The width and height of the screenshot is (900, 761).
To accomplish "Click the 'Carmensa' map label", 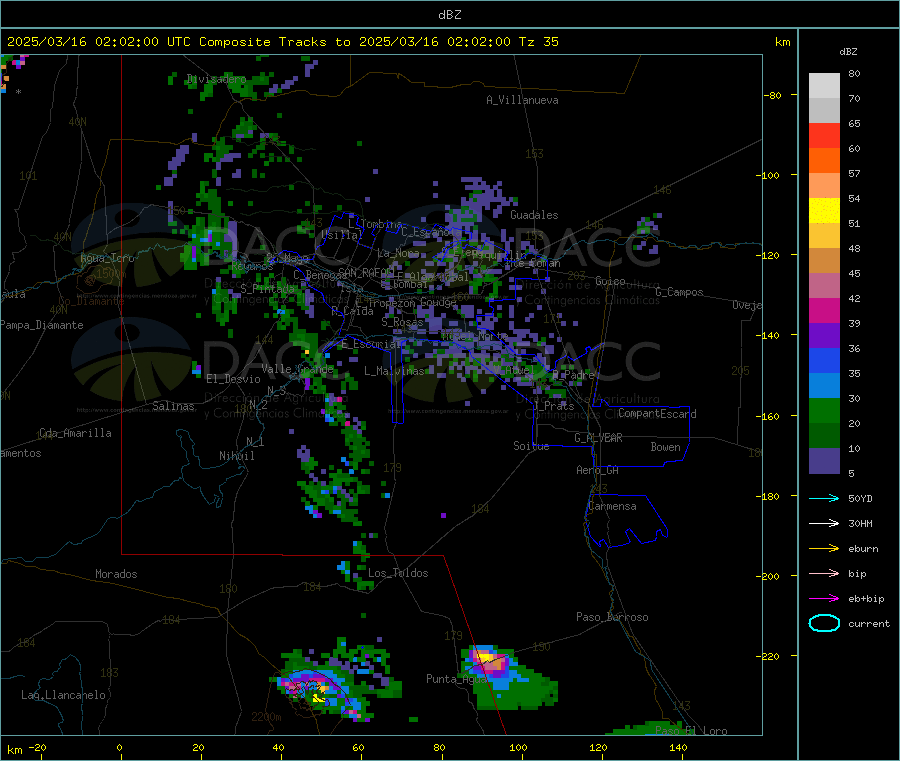I will click(612, 506).
